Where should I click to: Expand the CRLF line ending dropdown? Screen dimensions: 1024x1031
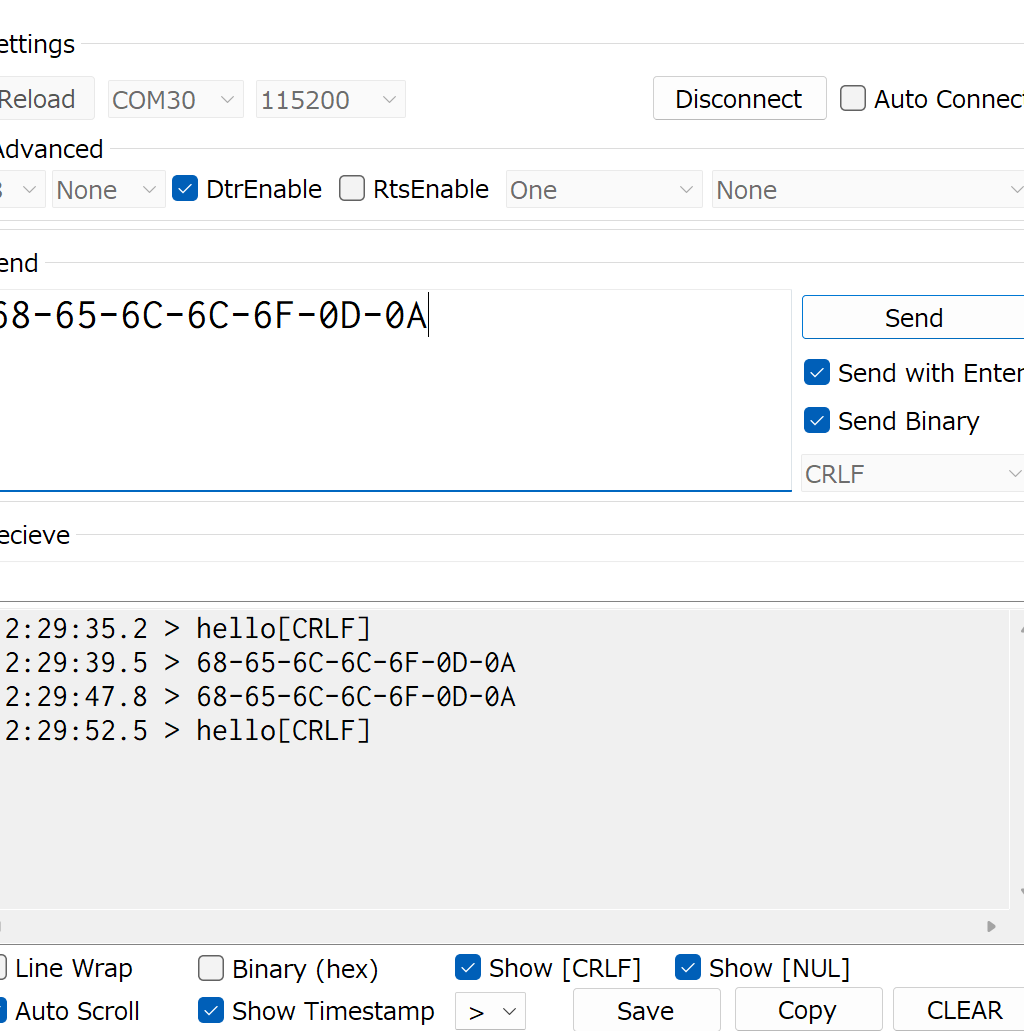pos(912,474)
